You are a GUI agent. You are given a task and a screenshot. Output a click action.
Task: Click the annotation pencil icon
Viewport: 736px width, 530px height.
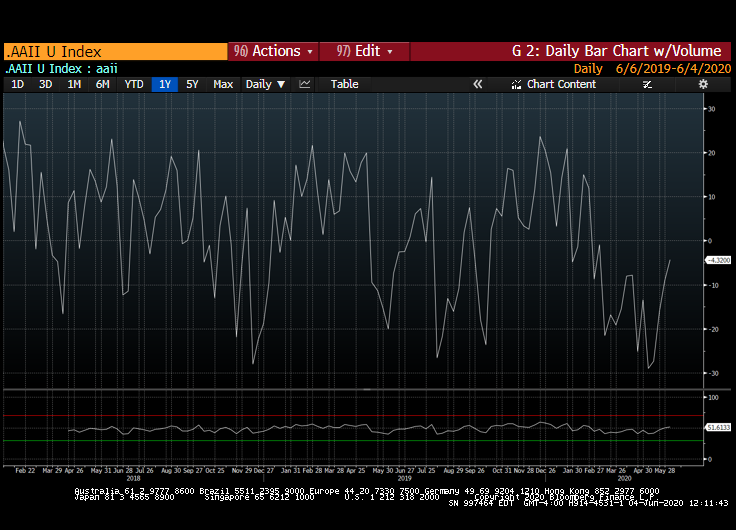(647, 84)
